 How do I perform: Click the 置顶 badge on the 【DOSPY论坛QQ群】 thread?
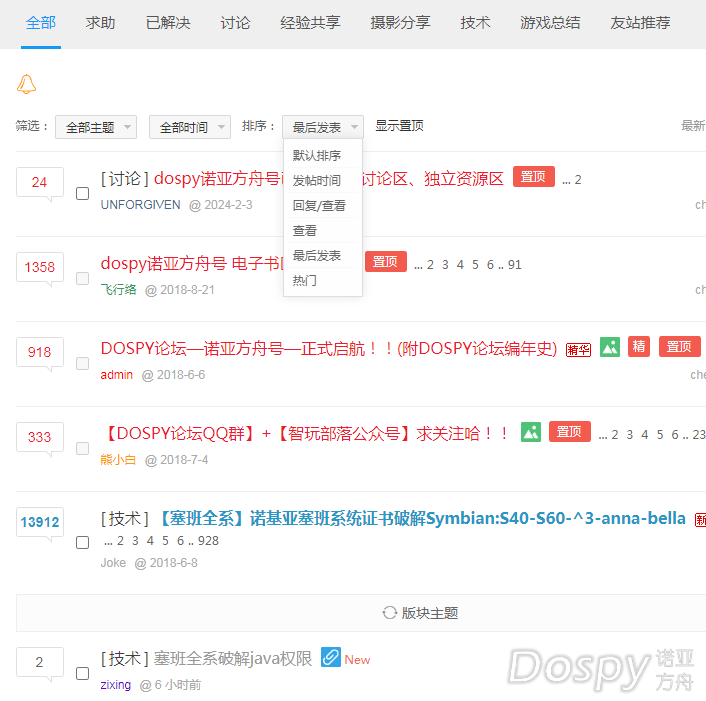pyautogui.click(x=570, y=432)
